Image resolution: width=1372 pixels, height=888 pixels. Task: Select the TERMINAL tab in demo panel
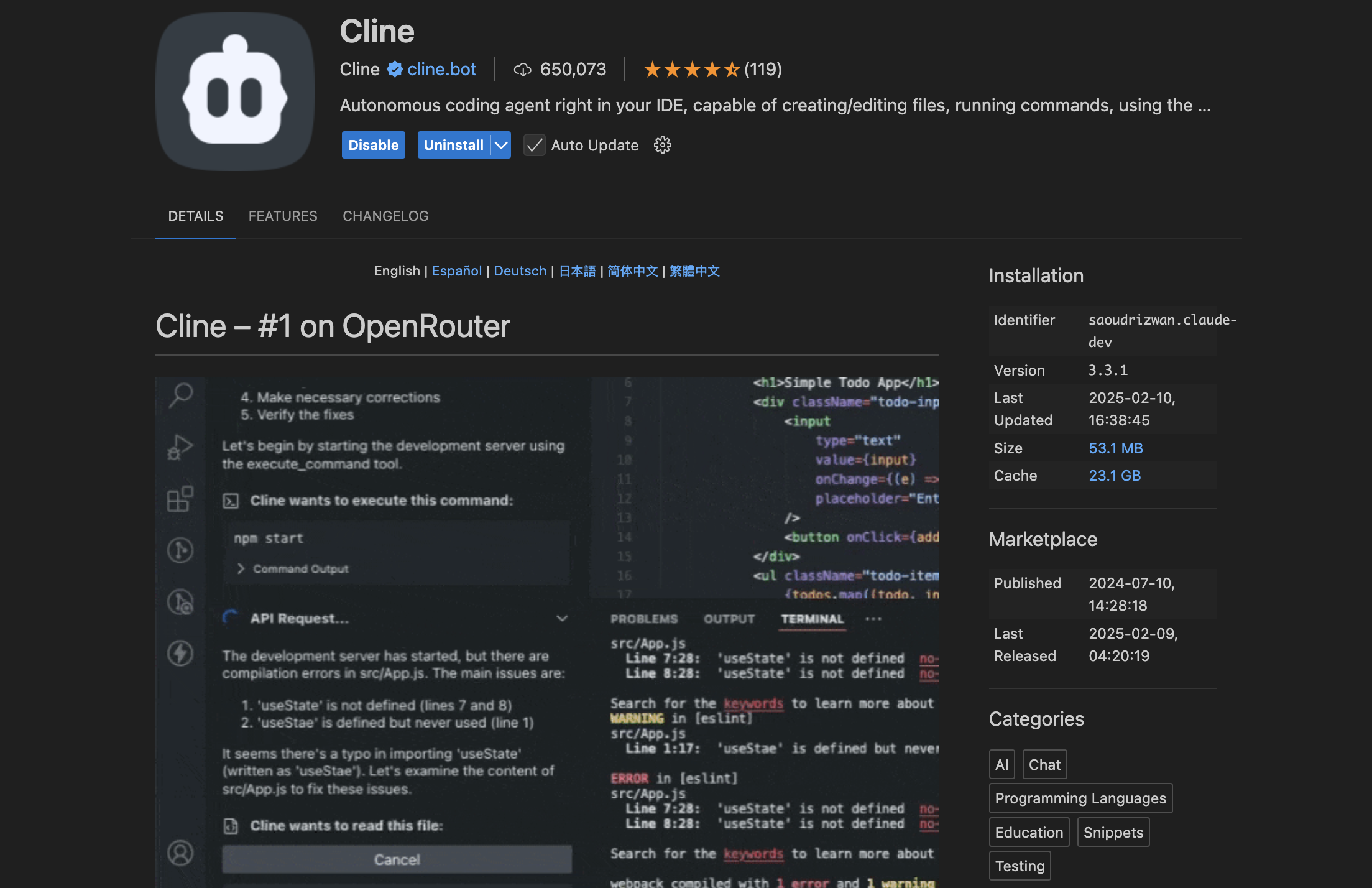813,619
